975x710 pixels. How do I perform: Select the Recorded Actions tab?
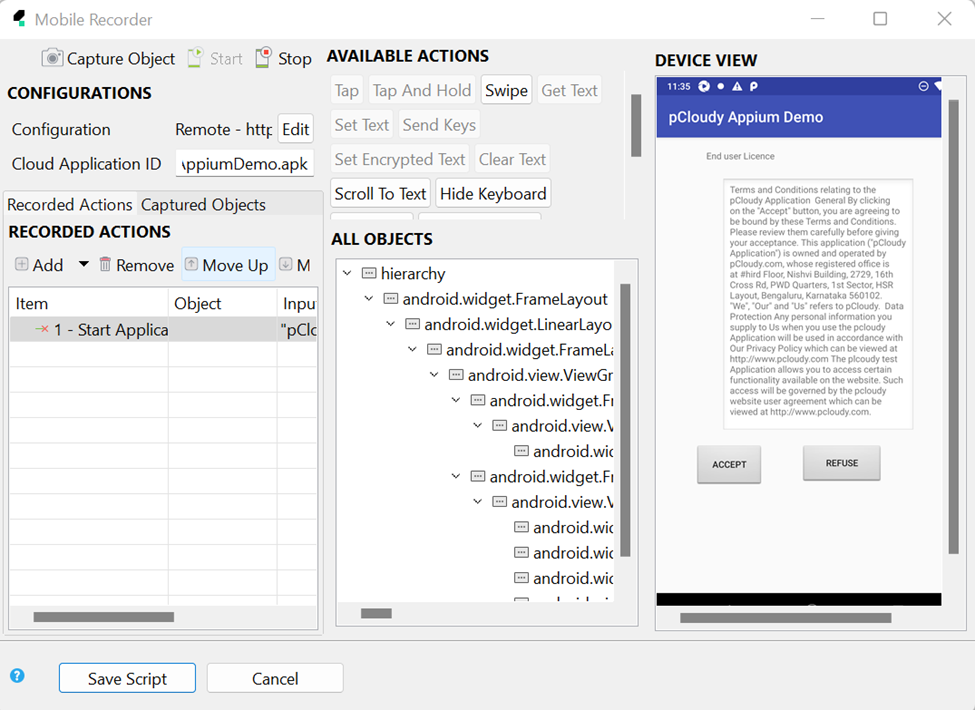pyautogui.click(x=70, y=204)
